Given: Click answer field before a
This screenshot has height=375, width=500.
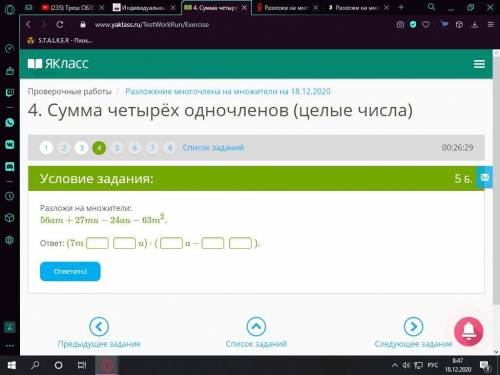Looking at the screenshot, I should pyautogui.click(x=171, y=243).
